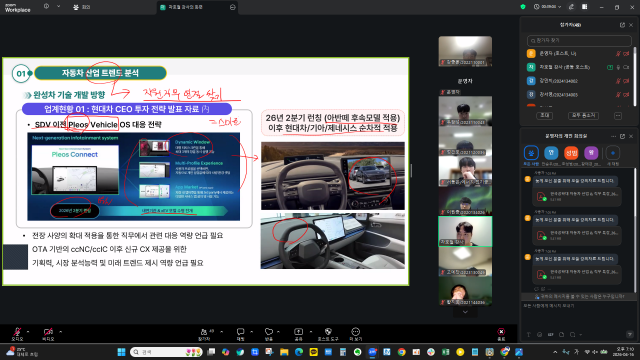Viewport: 640px width, 360px height.
Task: Click the green encryption shield icon
Action: 523,7
